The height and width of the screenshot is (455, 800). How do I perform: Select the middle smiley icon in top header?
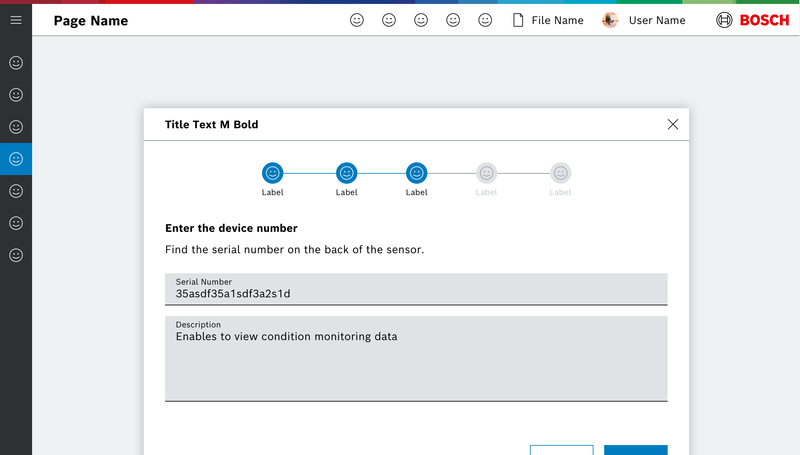[x=421, y=20]
